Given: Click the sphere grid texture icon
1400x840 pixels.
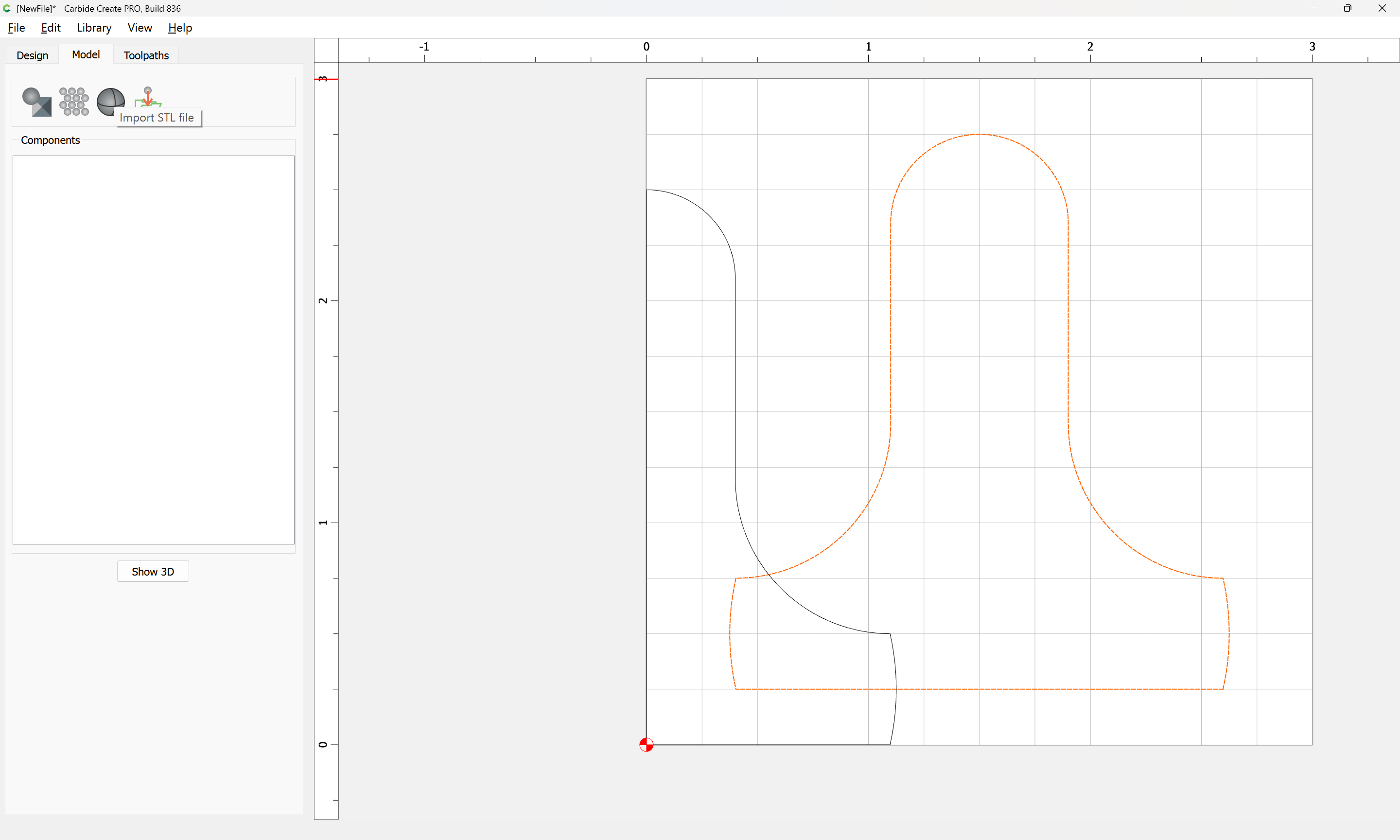Looking at the screenshot, I should coord(73,101).
